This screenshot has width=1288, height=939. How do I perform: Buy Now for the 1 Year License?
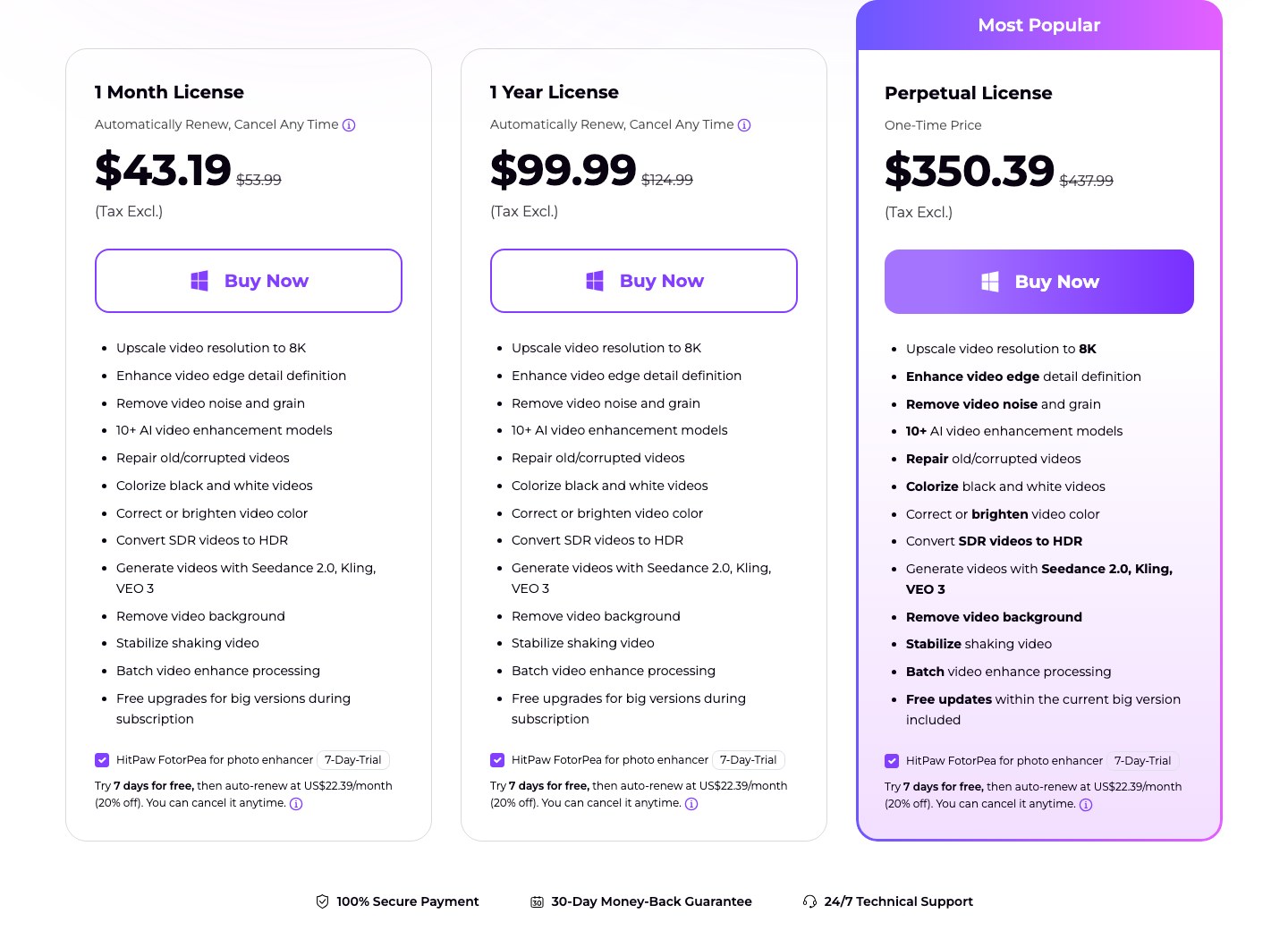click(644, 281)
